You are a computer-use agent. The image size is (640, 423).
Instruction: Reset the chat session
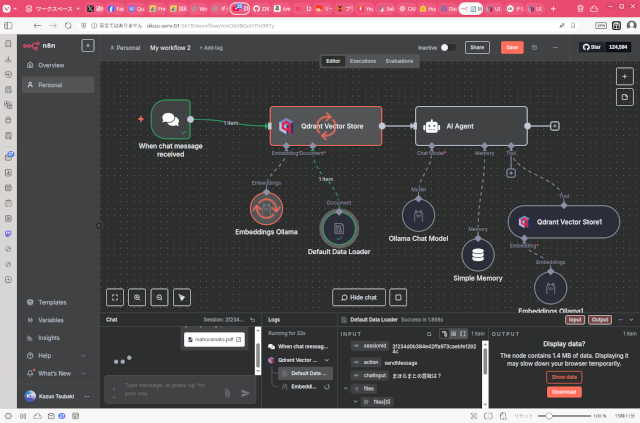tap(253, 320)
